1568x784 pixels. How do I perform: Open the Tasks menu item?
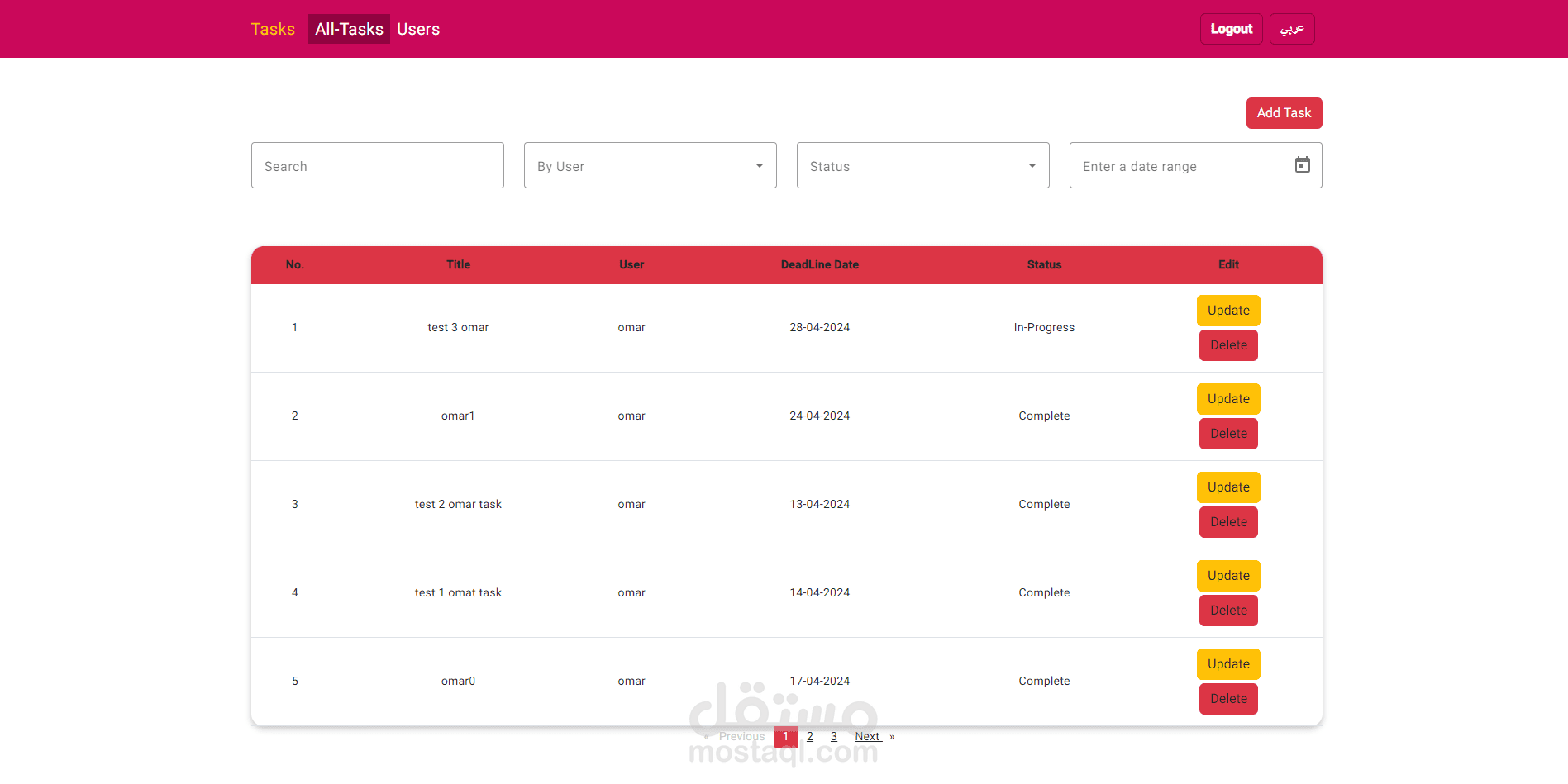tap(273, 29)
